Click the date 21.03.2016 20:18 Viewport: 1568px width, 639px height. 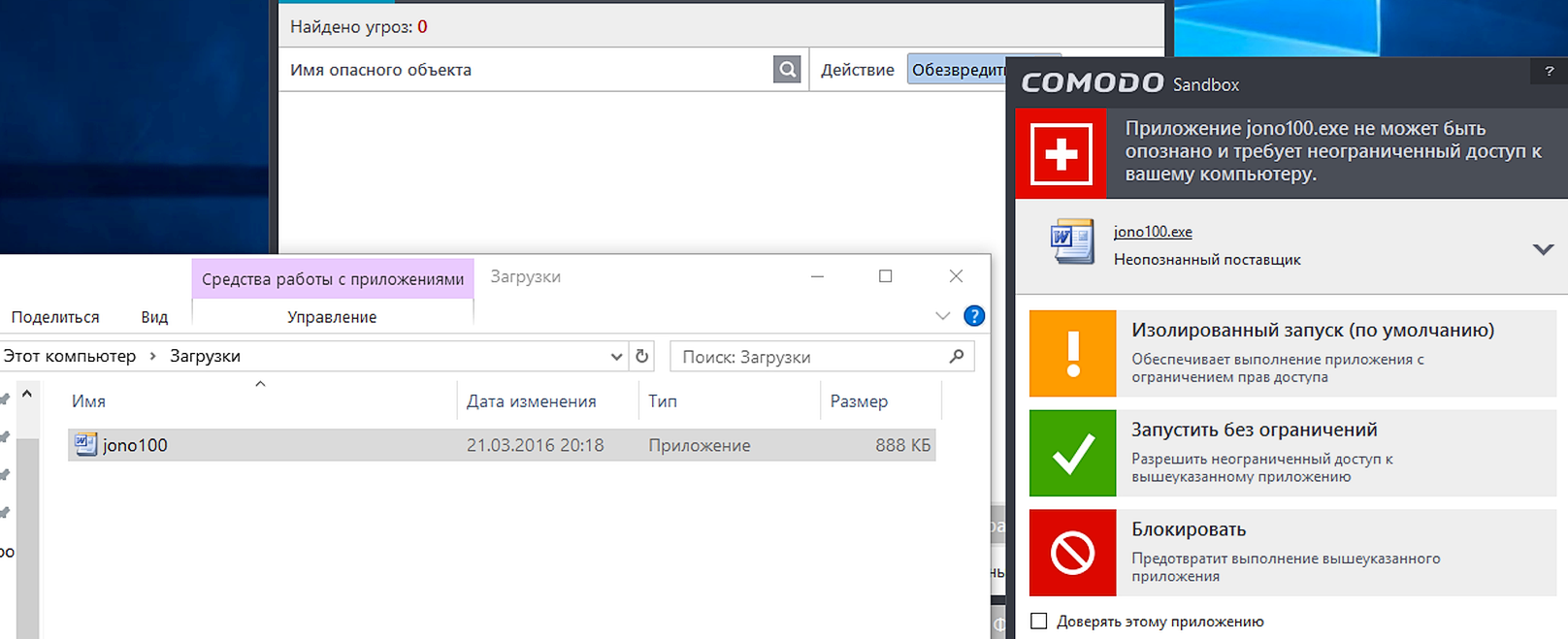coord(535,445)
